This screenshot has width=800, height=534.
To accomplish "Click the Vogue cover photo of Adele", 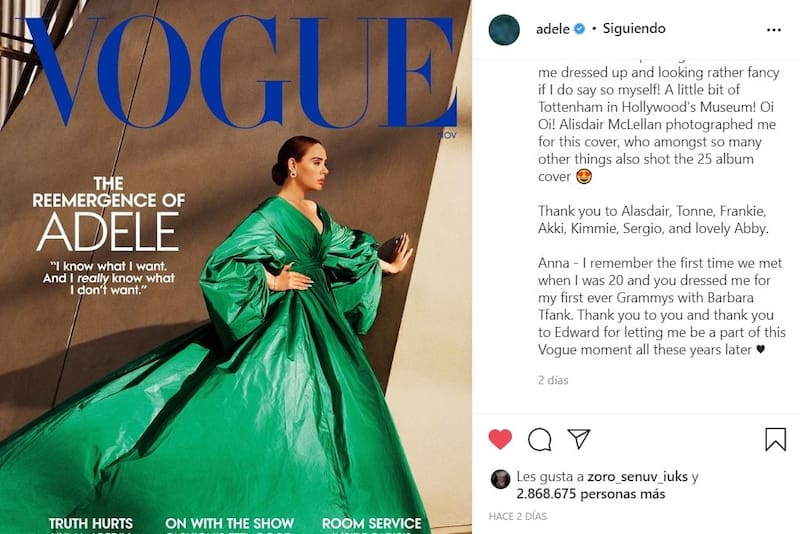I will coord(236,267).
